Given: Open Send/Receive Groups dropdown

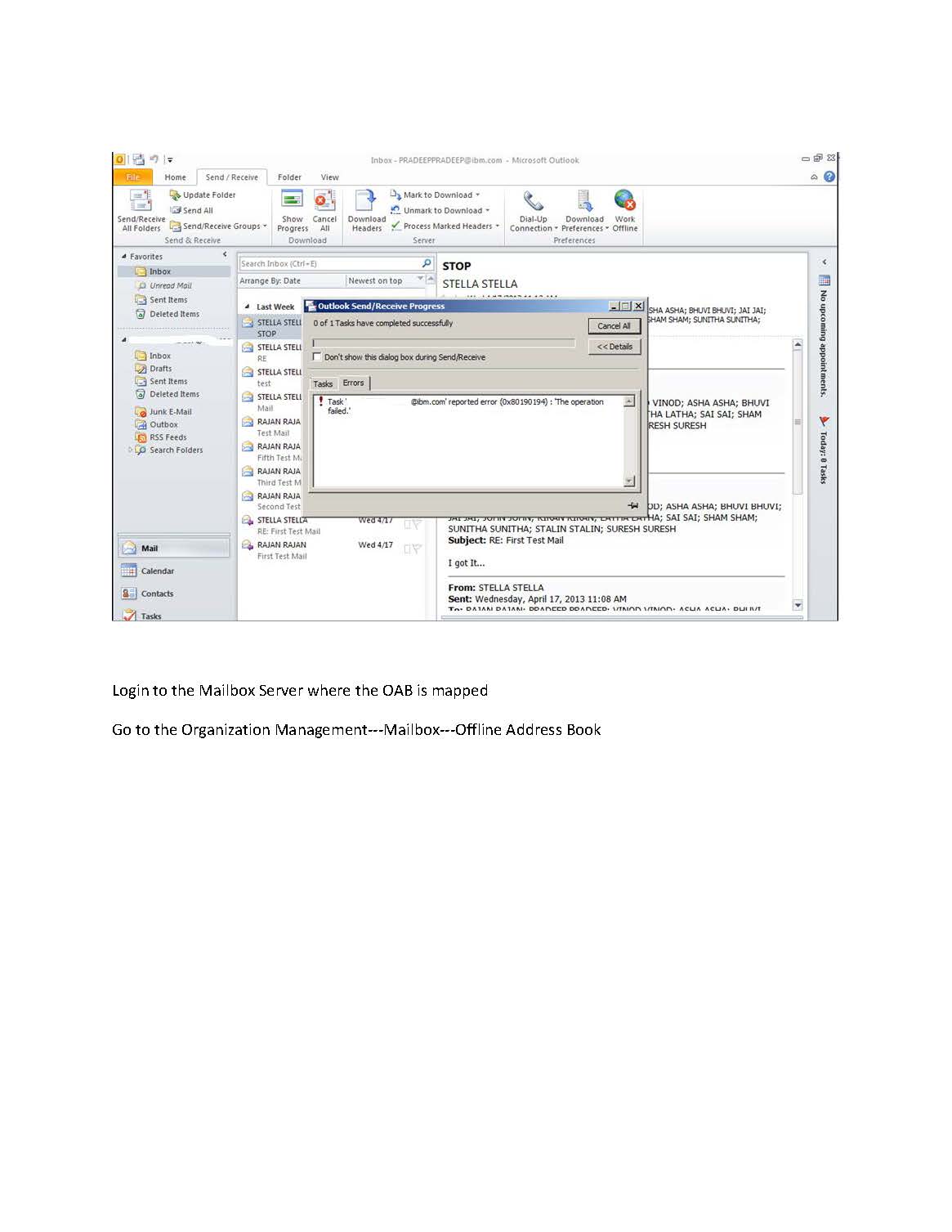Looking at the screenshot, I should [x=217, y=226].
